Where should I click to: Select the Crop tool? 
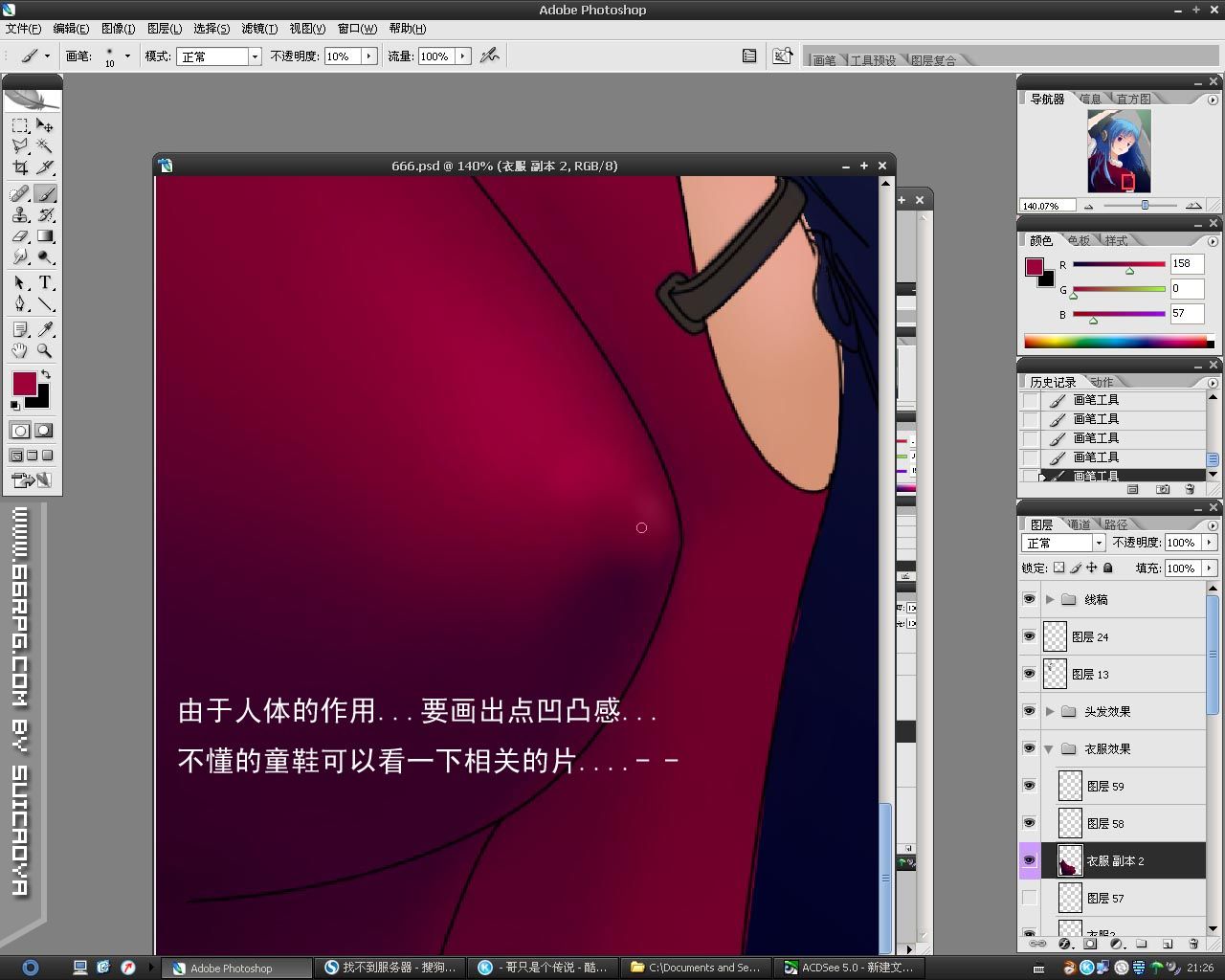coord(20,167)
